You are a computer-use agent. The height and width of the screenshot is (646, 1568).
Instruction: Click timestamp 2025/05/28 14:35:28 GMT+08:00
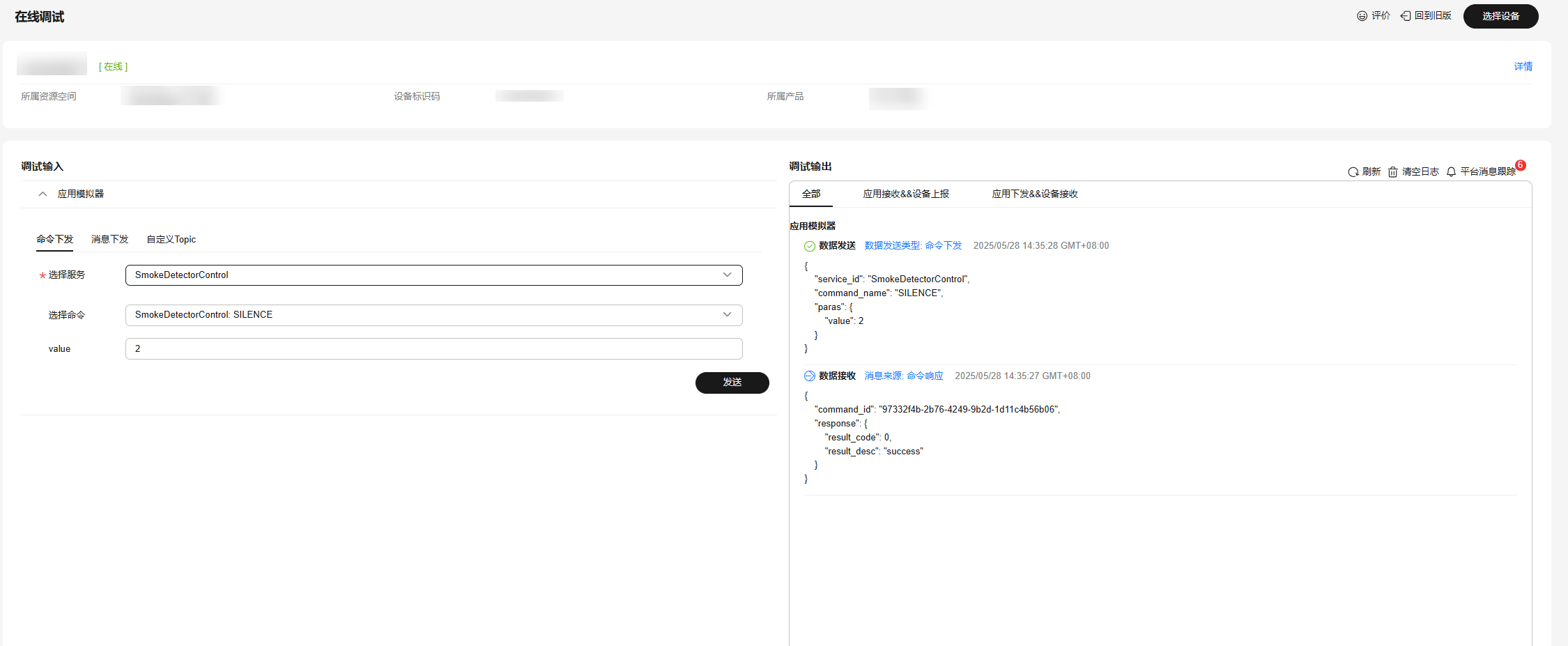tap(1040, 245)
